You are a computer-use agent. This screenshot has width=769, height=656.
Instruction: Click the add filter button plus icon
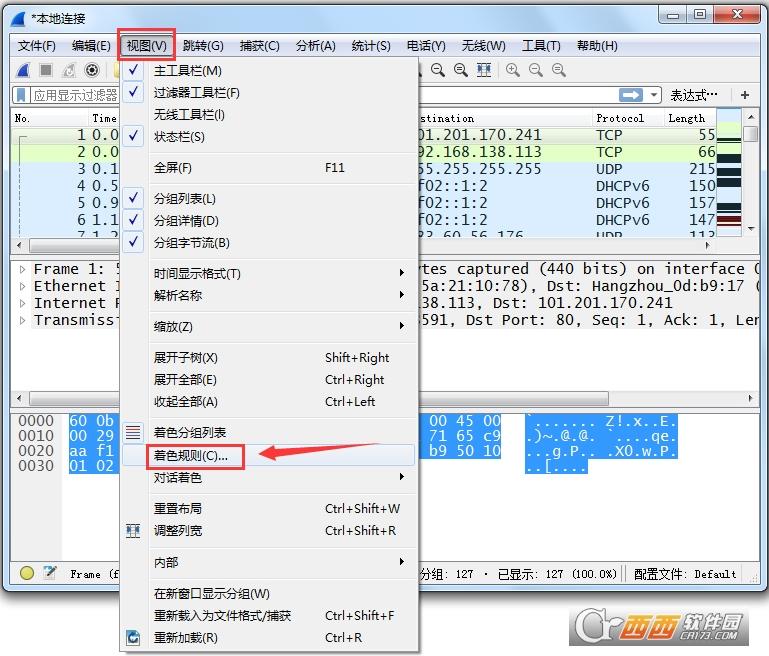745,95
